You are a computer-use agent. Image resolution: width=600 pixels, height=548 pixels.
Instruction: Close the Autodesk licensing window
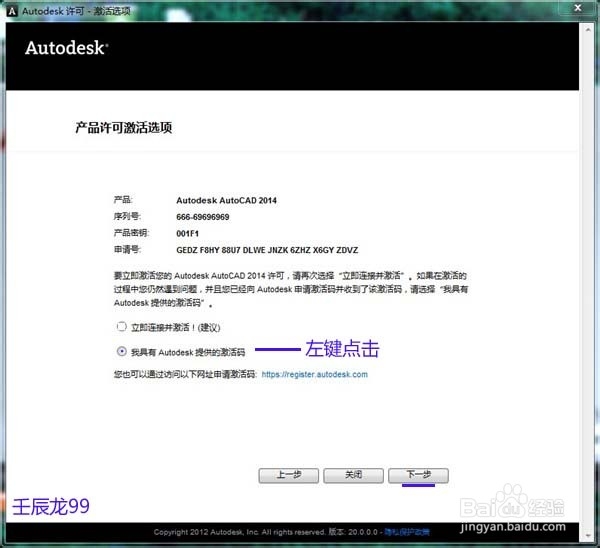[578, 8]
